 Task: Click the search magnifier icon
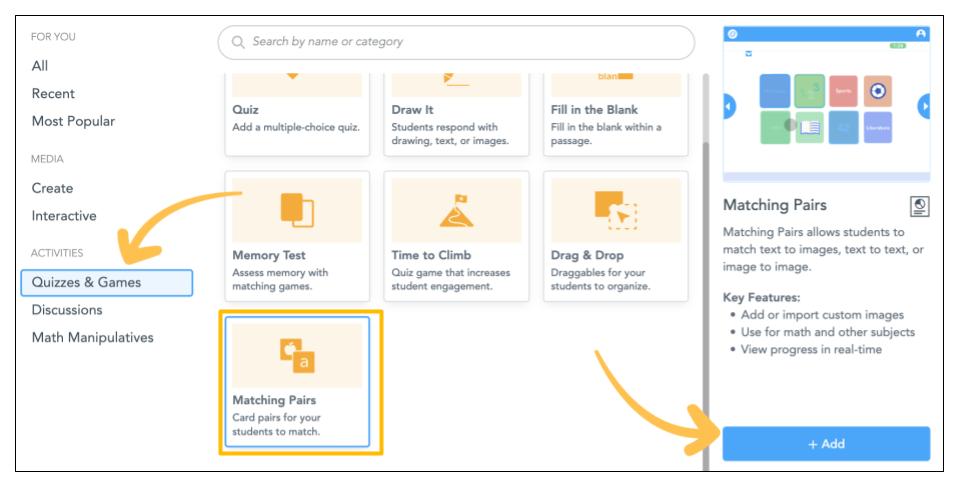[238, 42]
